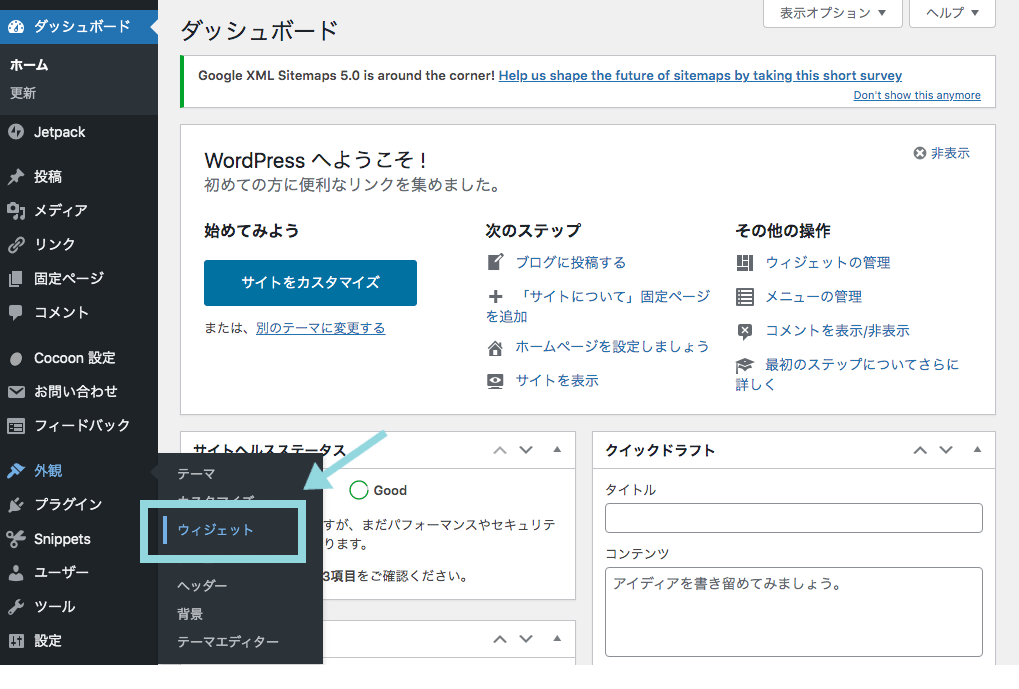1019x689 pixels.
Task: Select ヘッダー in the 外観 submenu
Action: coord(202,586)
